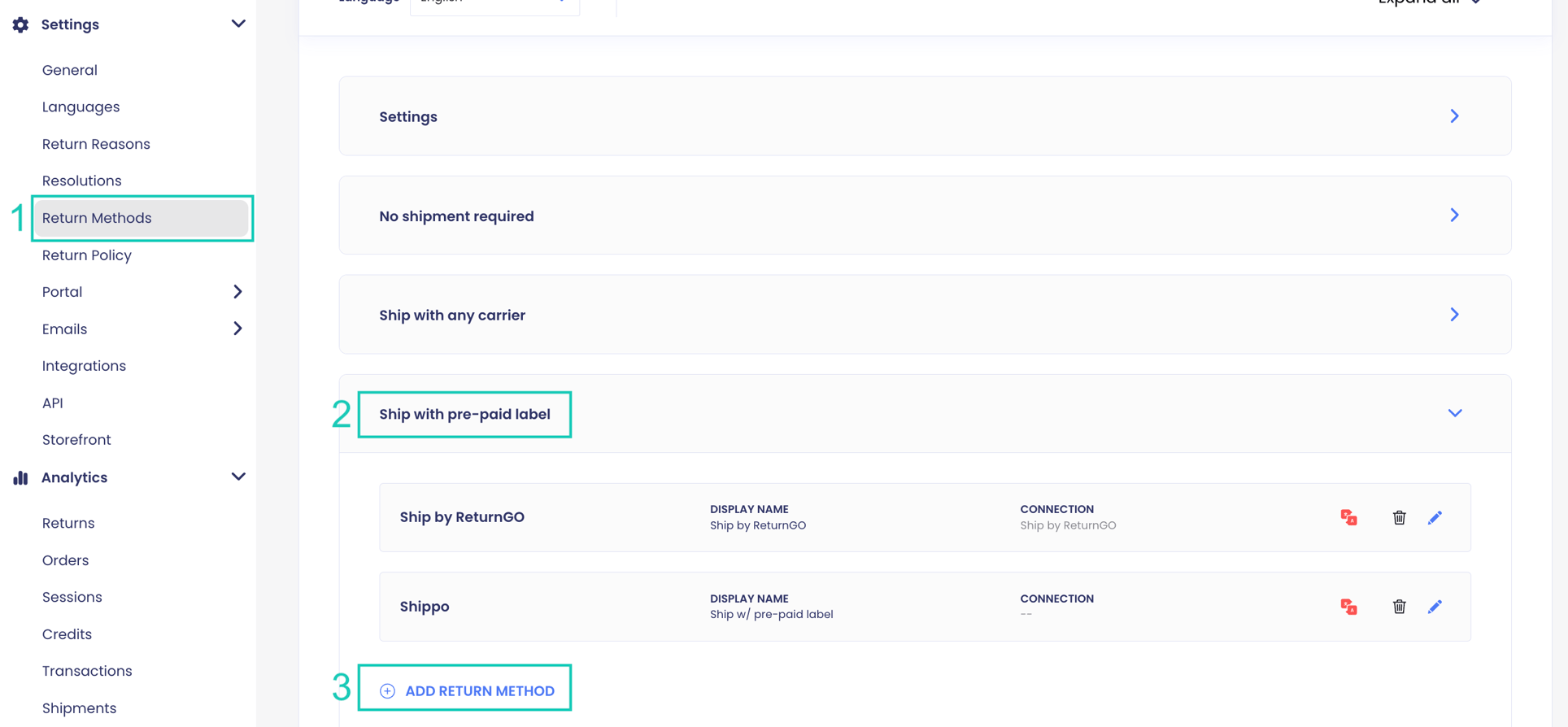Click ADD RETURN METHOD button
Image resolution: width=1568 pixels, height=727 pixels.
coord(467,690)
